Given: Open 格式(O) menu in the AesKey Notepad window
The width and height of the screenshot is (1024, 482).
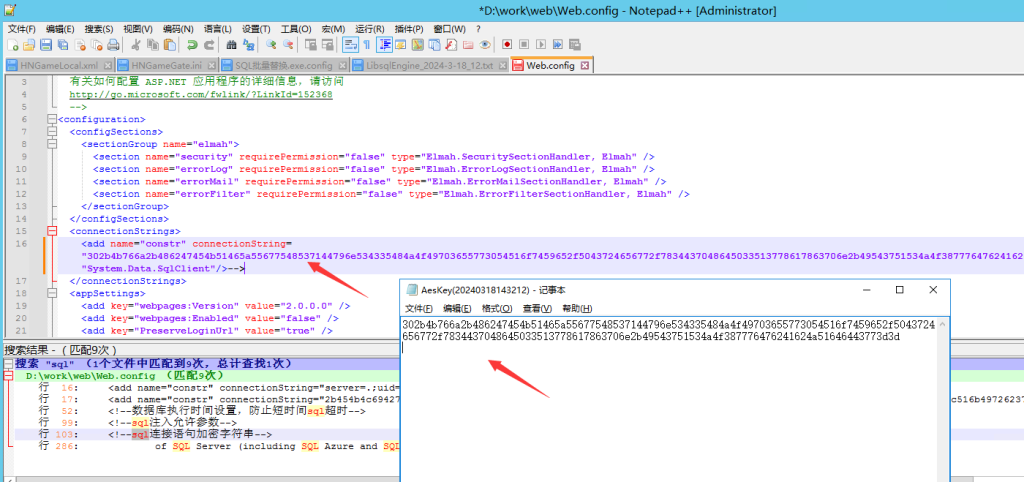Looking at the screenshot, I should (496, 308).
